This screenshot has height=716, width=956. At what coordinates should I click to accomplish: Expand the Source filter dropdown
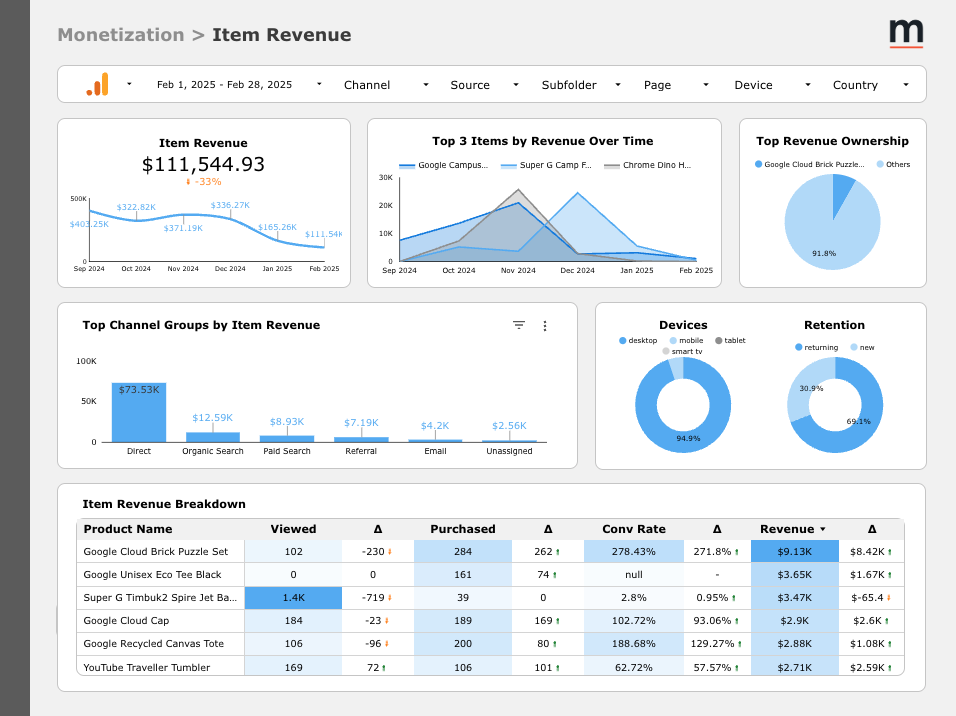click(484, 85)
